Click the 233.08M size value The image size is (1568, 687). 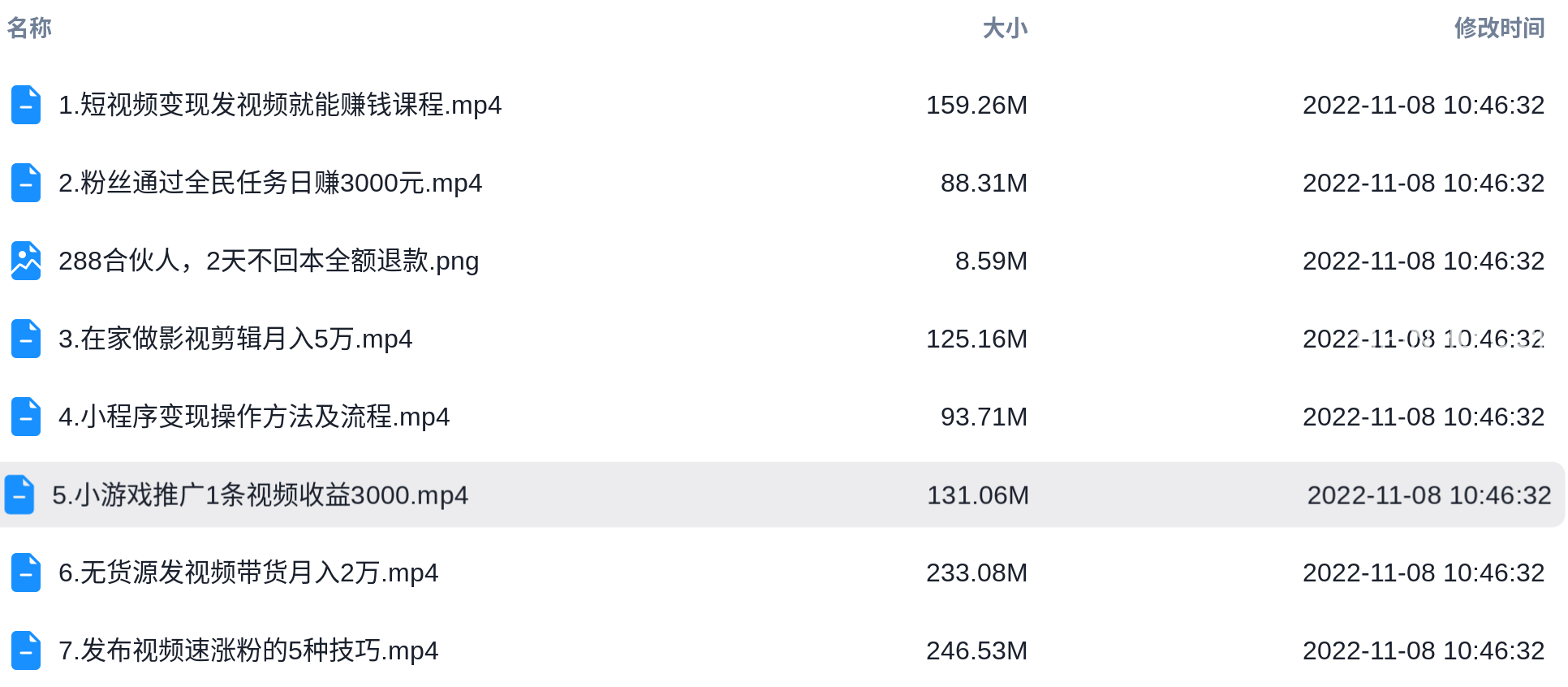[x=977, y=572]
